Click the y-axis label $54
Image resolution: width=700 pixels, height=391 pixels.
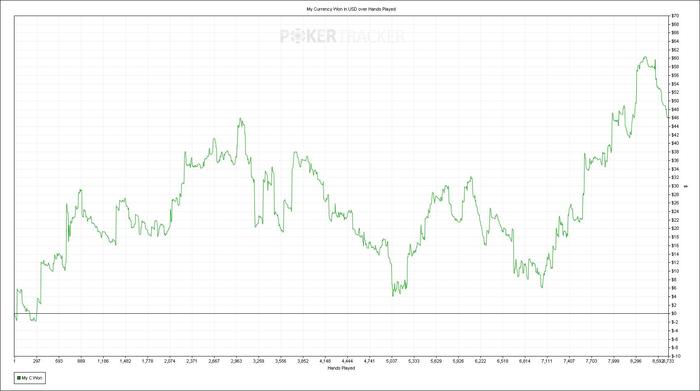(675, 84)
